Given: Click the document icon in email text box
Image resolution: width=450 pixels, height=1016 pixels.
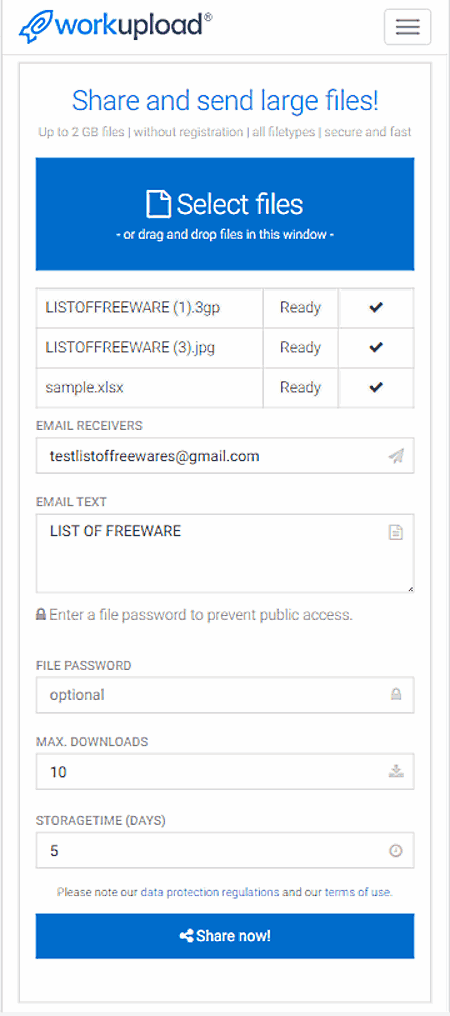Looking at the screenshot, I should point(396,533).
